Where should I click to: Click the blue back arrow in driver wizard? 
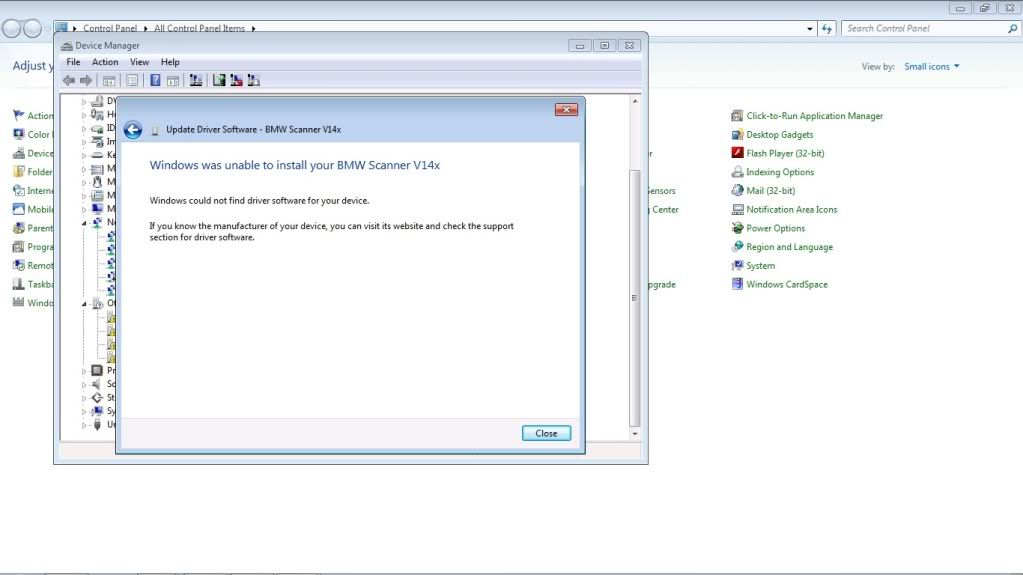pos(133,130)
